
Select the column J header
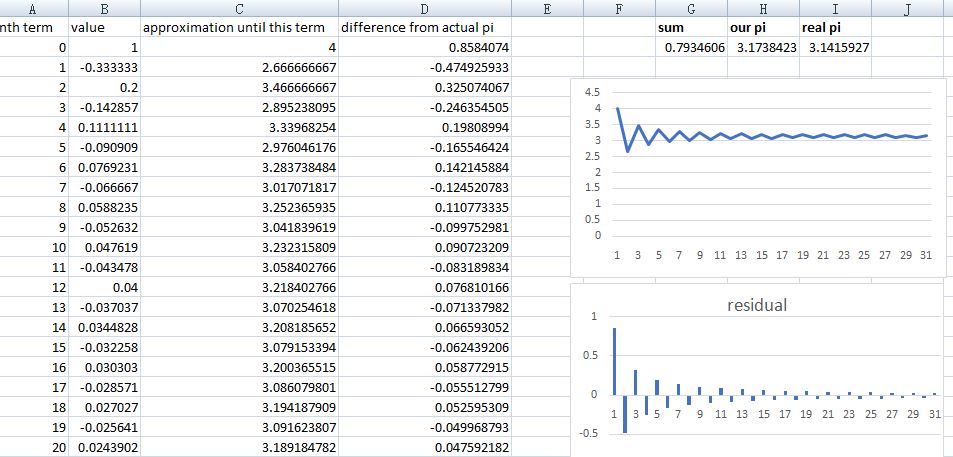[906, 9]
